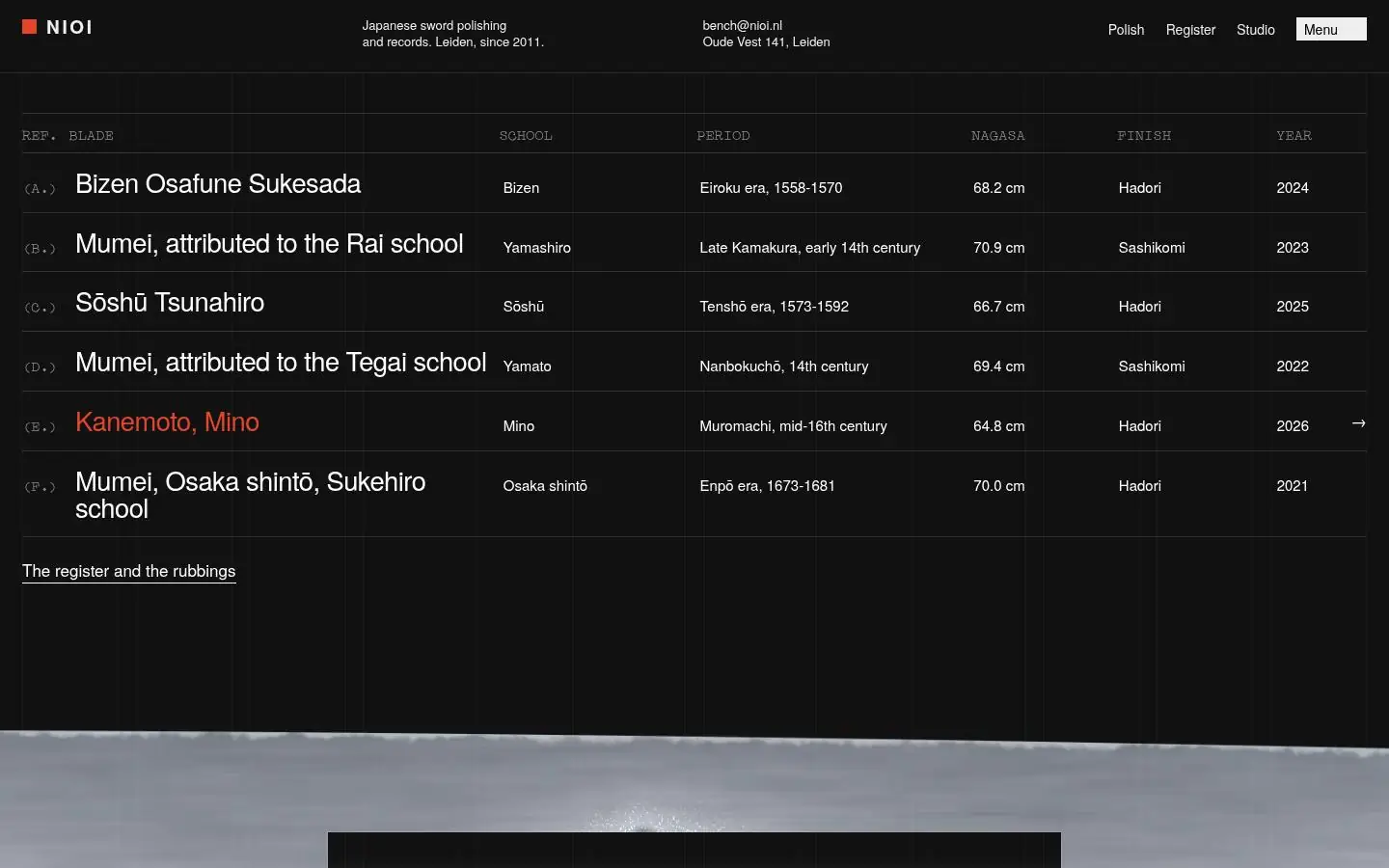Click the 70.9 cm nagasa value

point(999,248)
